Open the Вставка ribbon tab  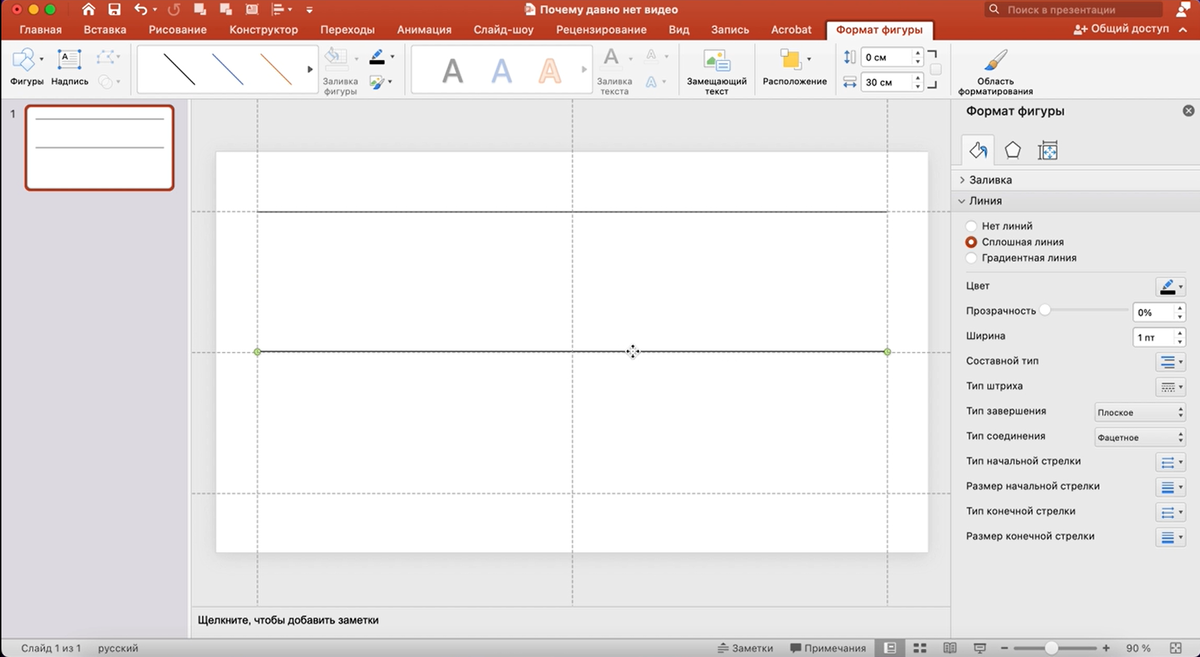click(x=105, y=30)
